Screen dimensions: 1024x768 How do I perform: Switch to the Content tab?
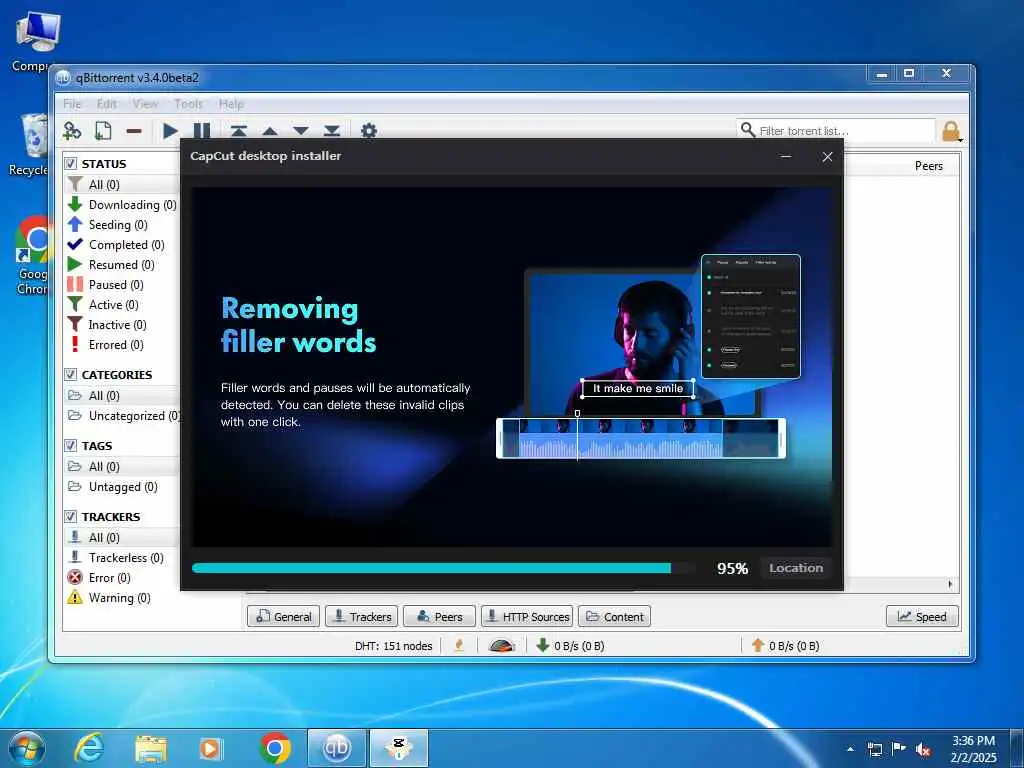coord(615,616)
